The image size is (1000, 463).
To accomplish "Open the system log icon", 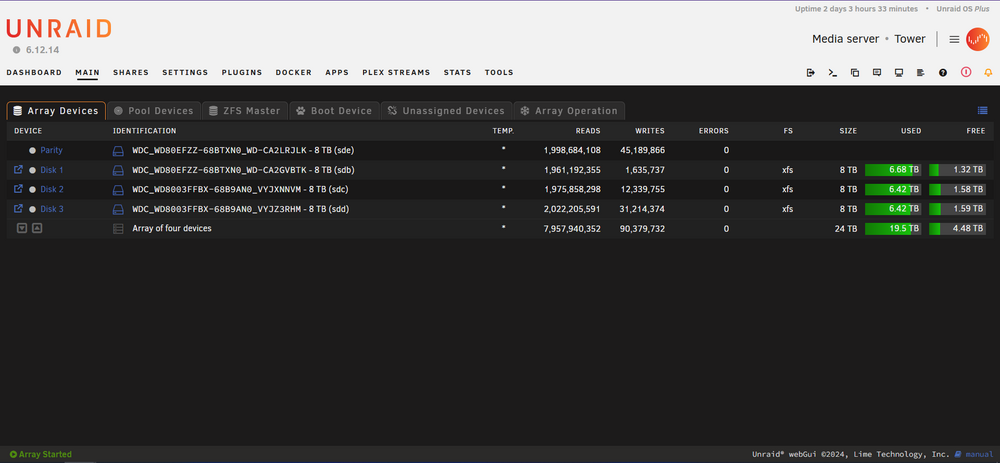I will (920, 73).
